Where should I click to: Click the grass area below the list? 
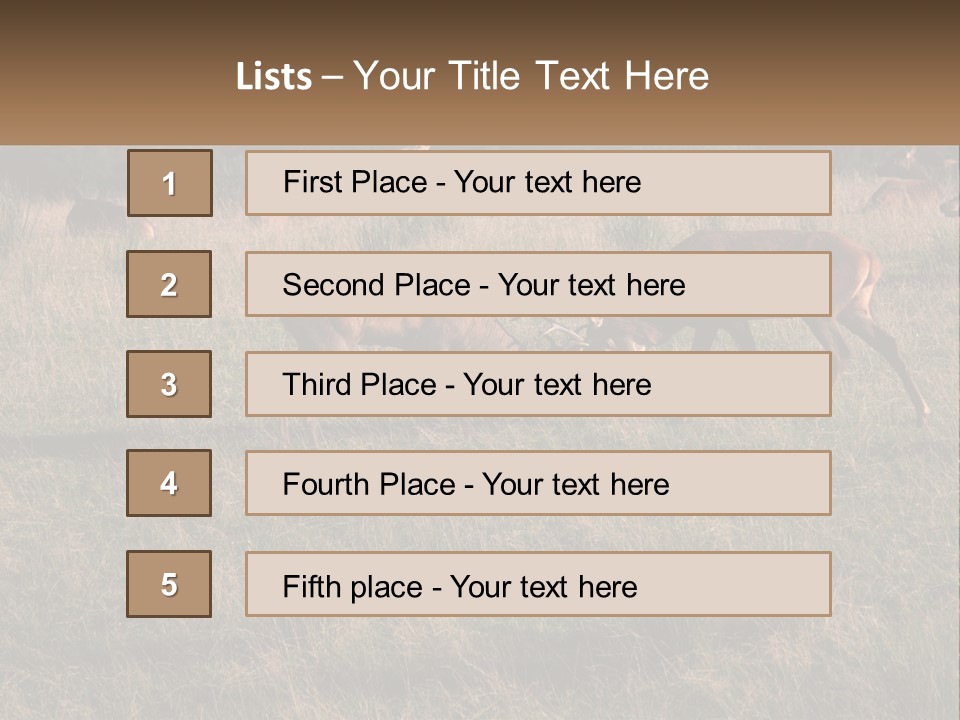(x=480, y=670)
